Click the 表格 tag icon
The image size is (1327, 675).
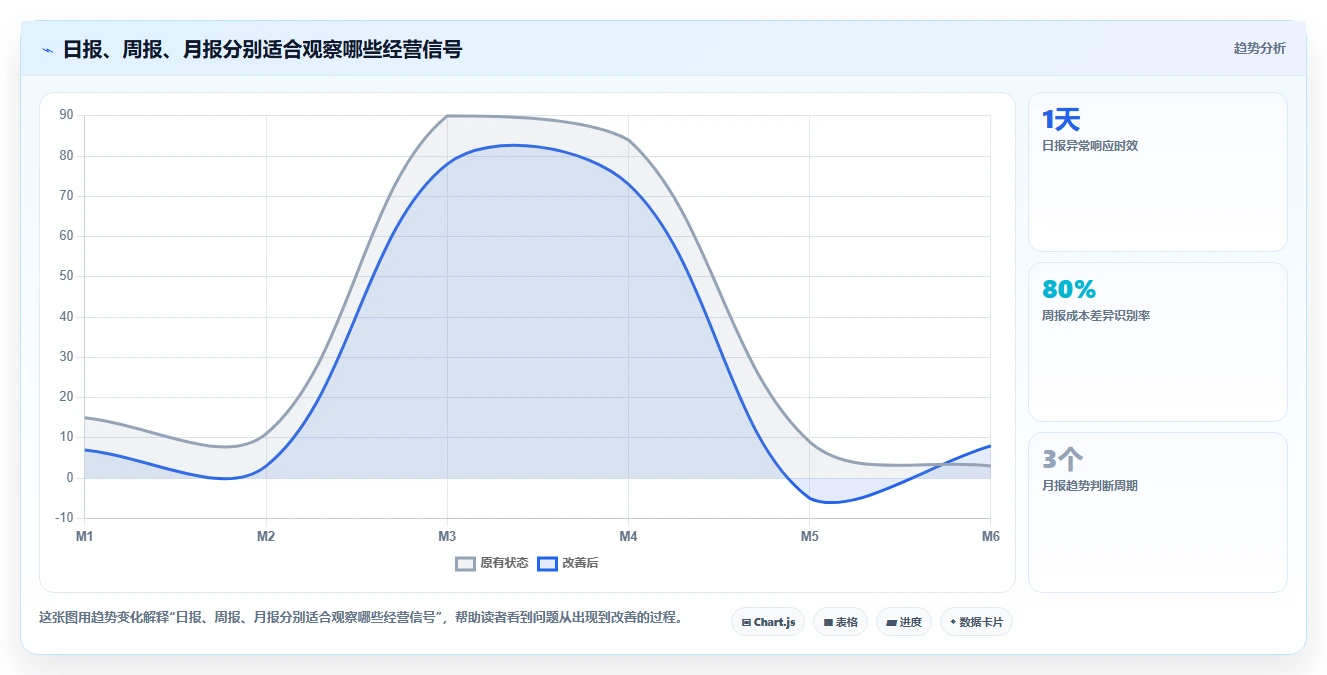[x=828, y=622]
